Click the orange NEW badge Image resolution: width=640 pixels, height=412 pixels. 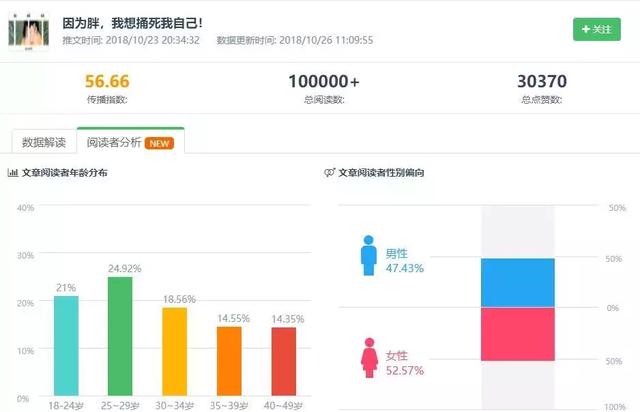point(160,143)
